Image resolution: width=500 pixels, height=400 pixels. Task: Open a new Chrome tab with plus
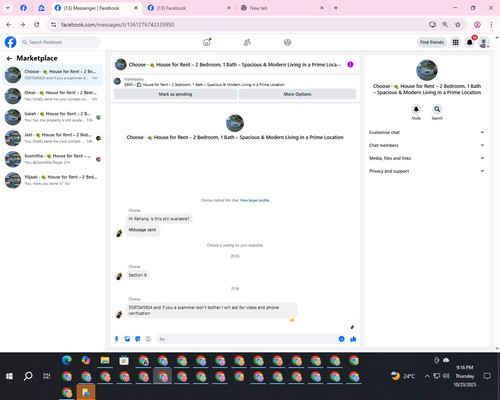click(x=336, y=8)
